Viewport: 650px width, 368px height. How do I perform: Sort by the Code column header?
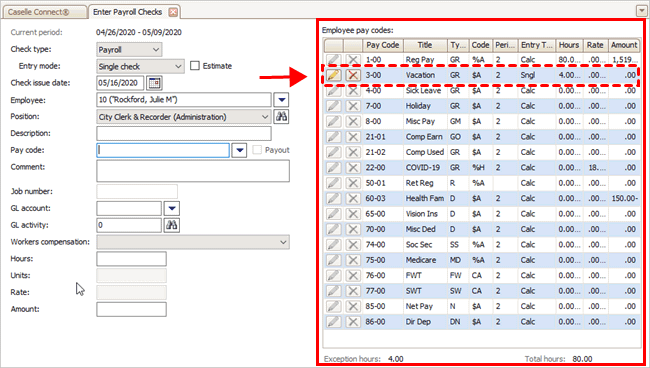(x=480, y=45)
